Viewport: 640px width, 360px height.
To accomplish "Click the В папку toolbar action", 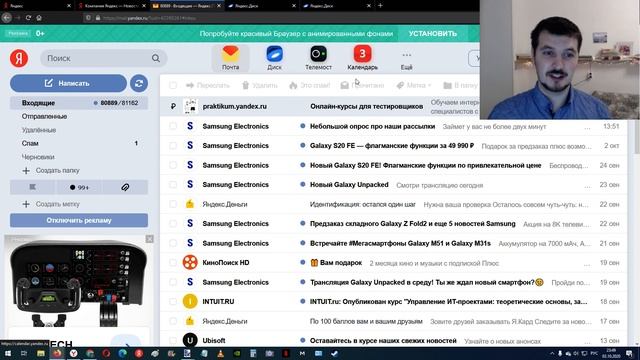I will click(x=460, y=85).
